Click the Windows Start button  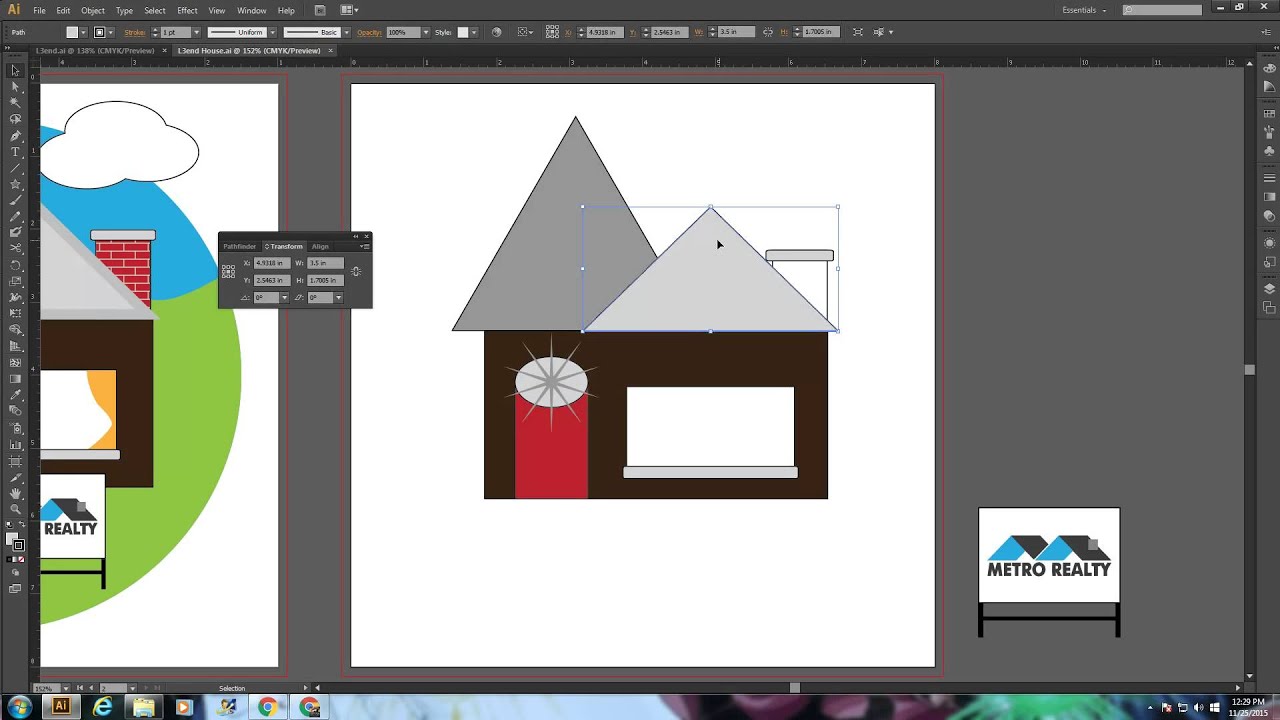coord(20,707)
